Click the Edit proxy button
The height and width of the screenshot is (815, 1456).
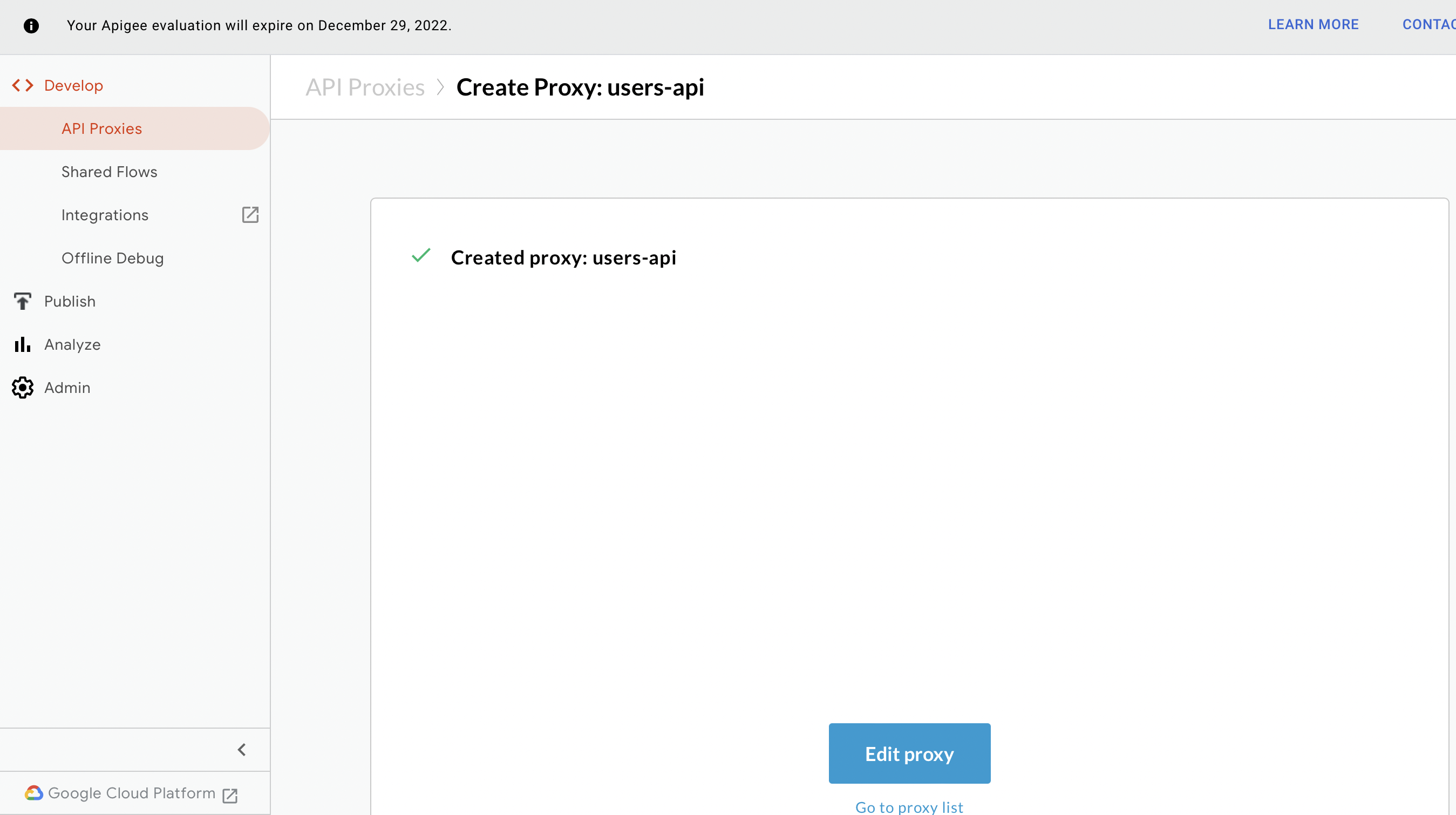point(908,753)
